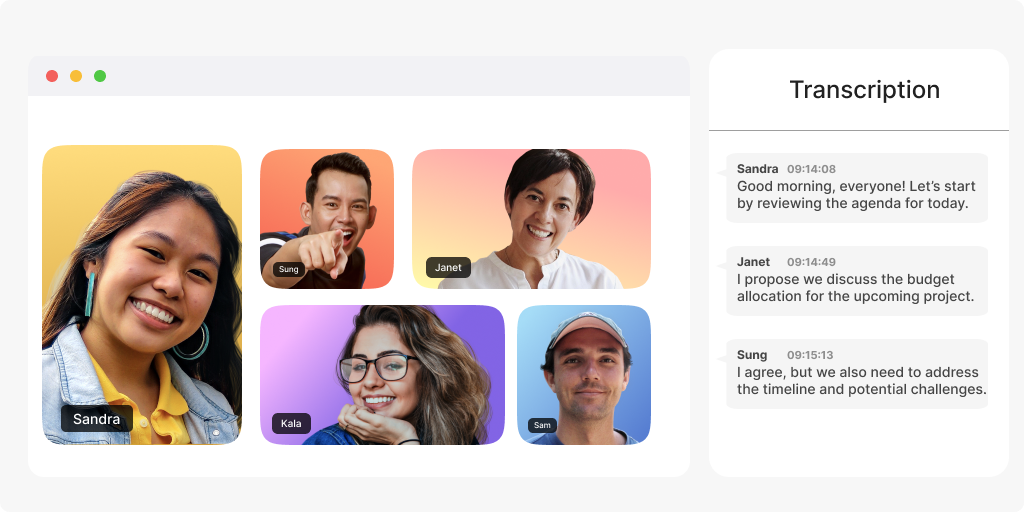Image resolution: width=1024 pixels, height=512 pixels.
Task: Click the Janet name label
Action: (448, 267)
